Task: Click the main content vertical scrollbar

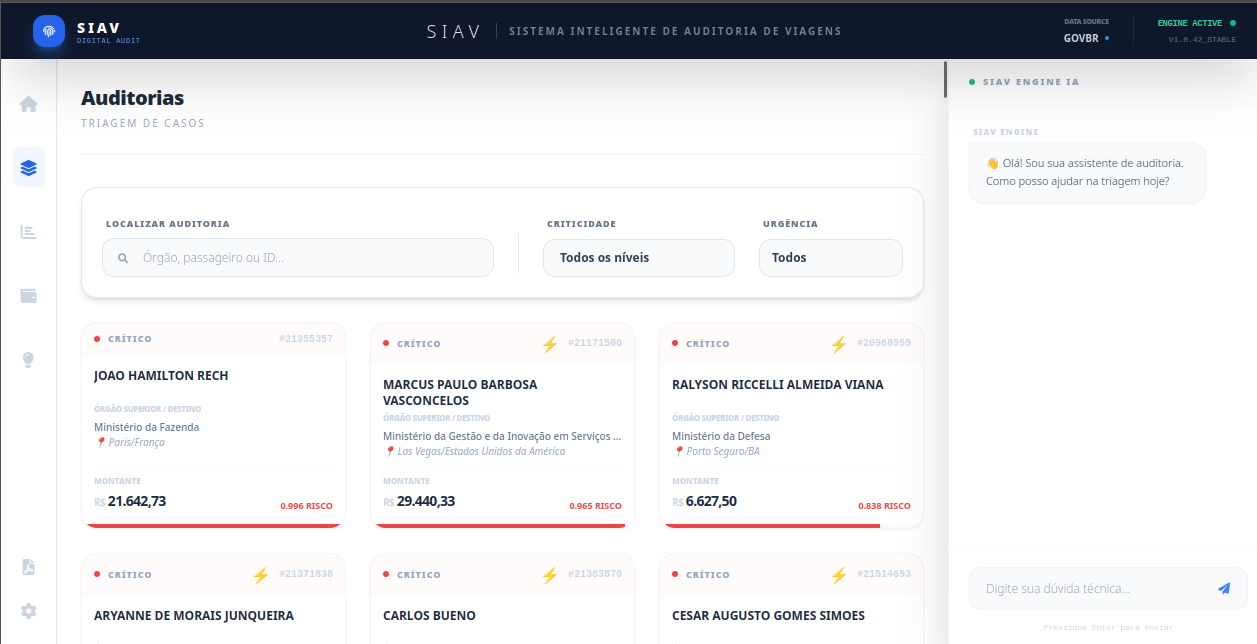Action: click(x=945, y=80)
